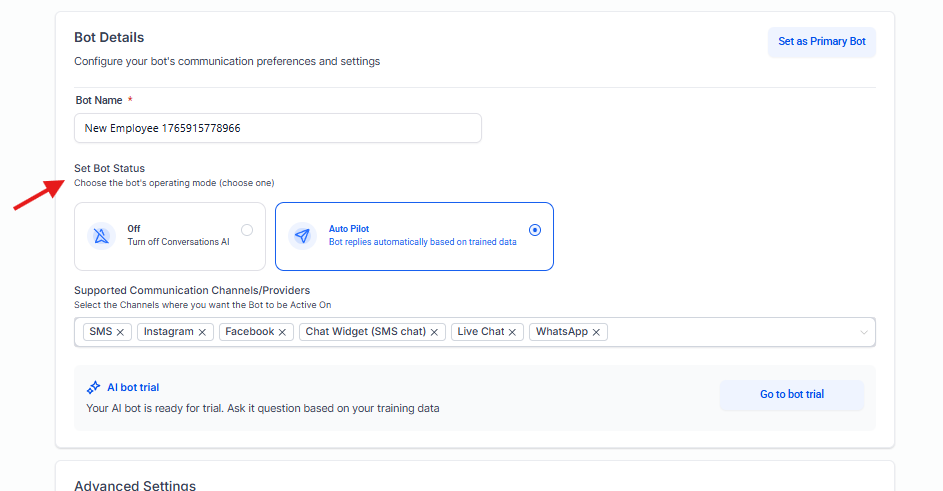The width and height of the screenshot is (943, 491).
Task: Remove the Instagram channel tag
Action: click(202, 332)
